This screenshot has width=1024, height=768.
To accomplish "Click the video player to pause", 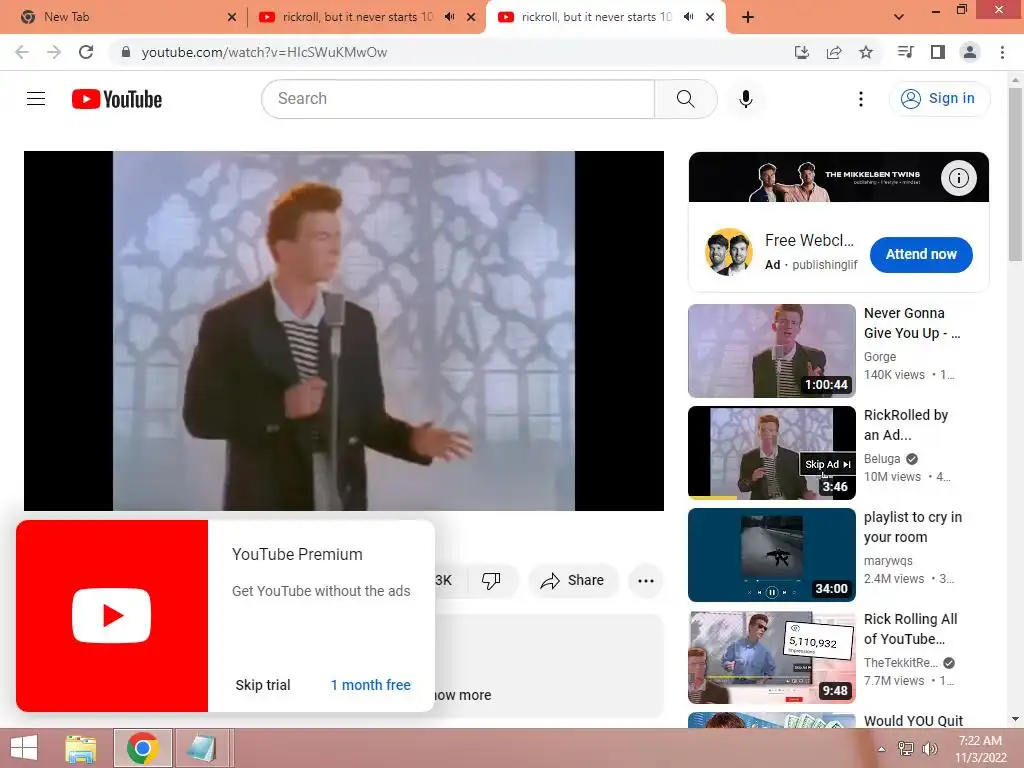I will click(x=344, y=330).
